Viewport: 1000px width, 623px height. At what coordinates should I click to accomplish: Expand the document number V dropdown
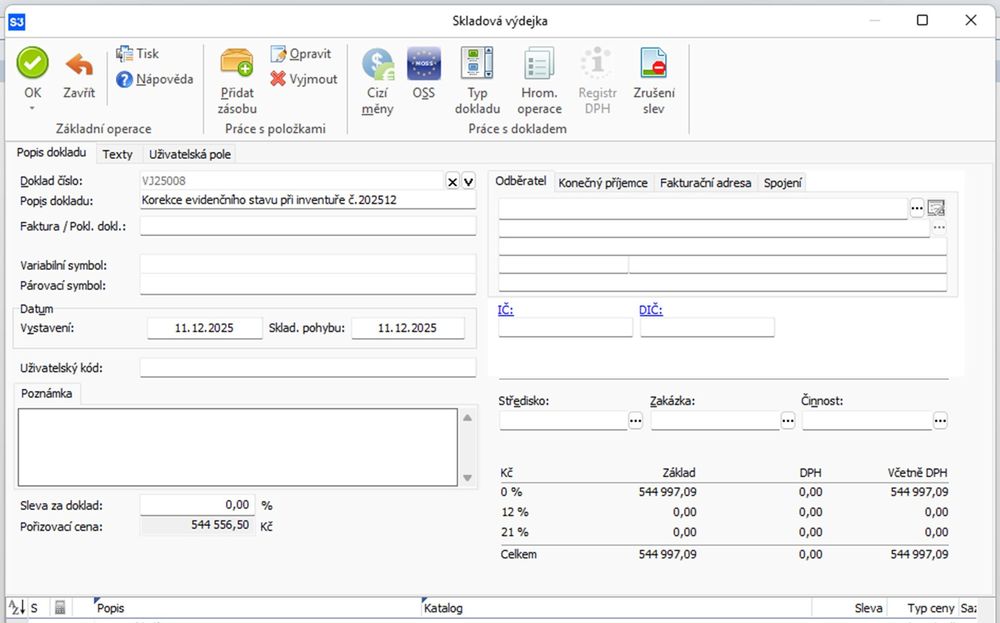(x=468, y=181)
